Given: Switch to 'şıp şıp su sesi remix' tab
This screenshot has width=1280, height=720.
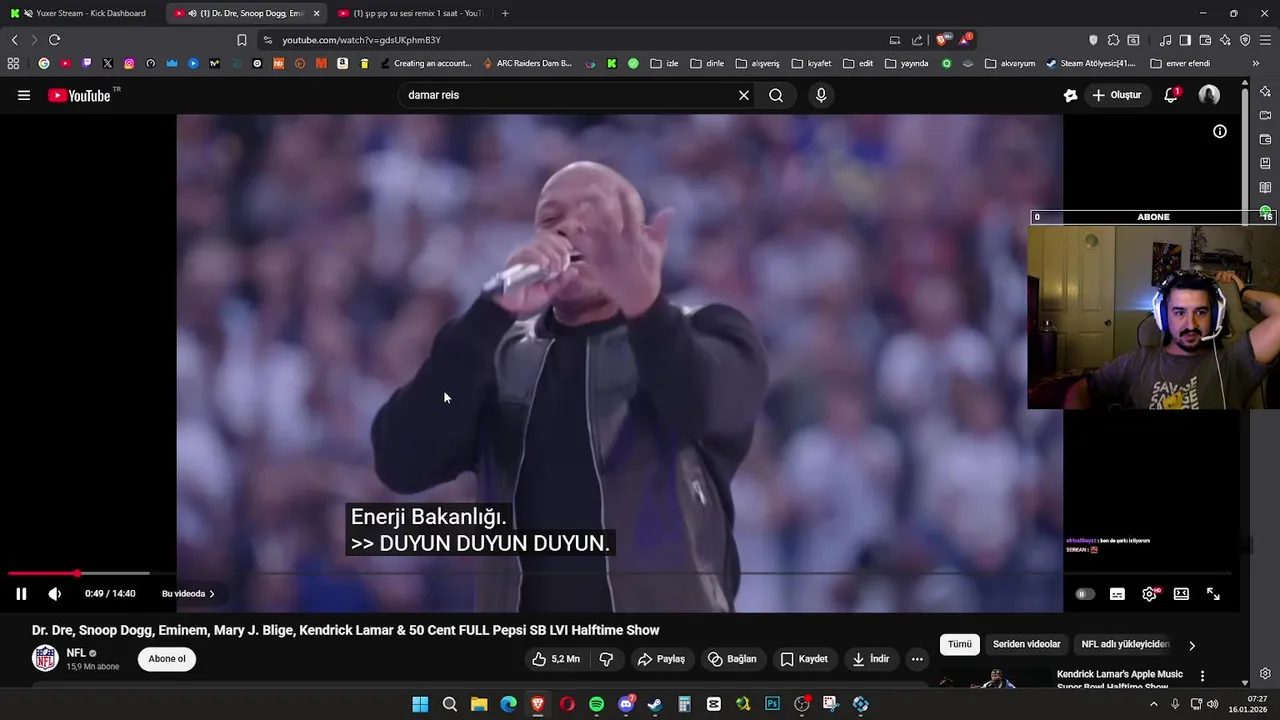Looking at the screenshot, I should click(x=413, y=13).
